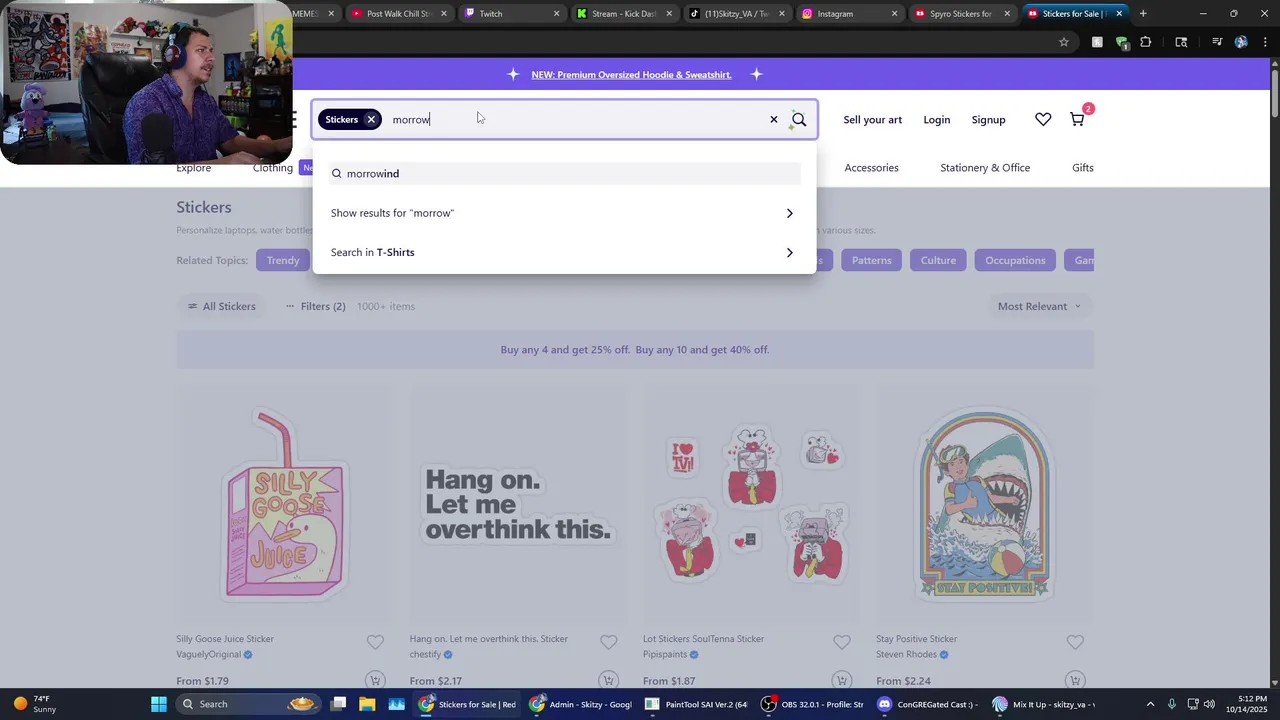This screenshot has height=720, width=1280.
Task: Click into the search input field
Action: pyautogui.click(x=575, y=120)
